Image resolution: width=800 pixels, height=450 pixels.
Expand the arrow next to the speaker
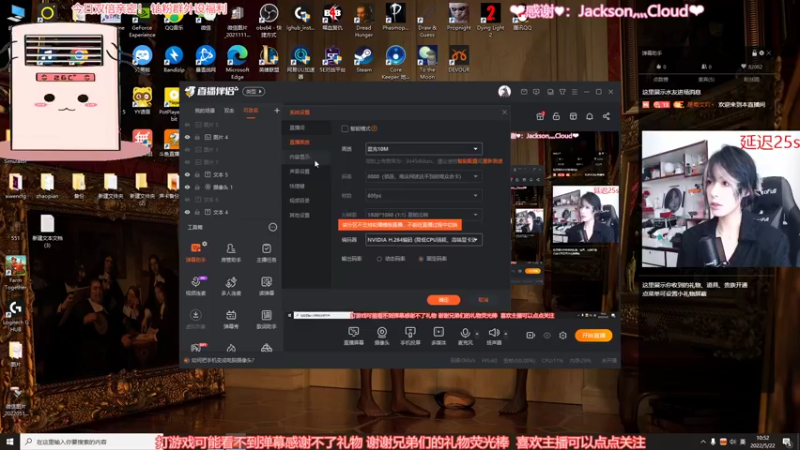pos(506,334)
